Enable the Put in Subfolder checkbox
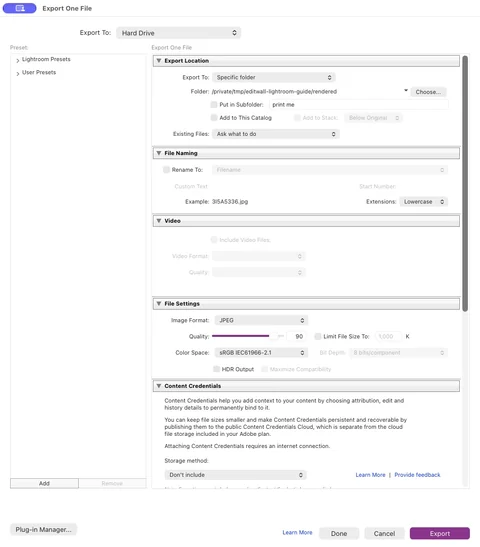 [214, 104]
